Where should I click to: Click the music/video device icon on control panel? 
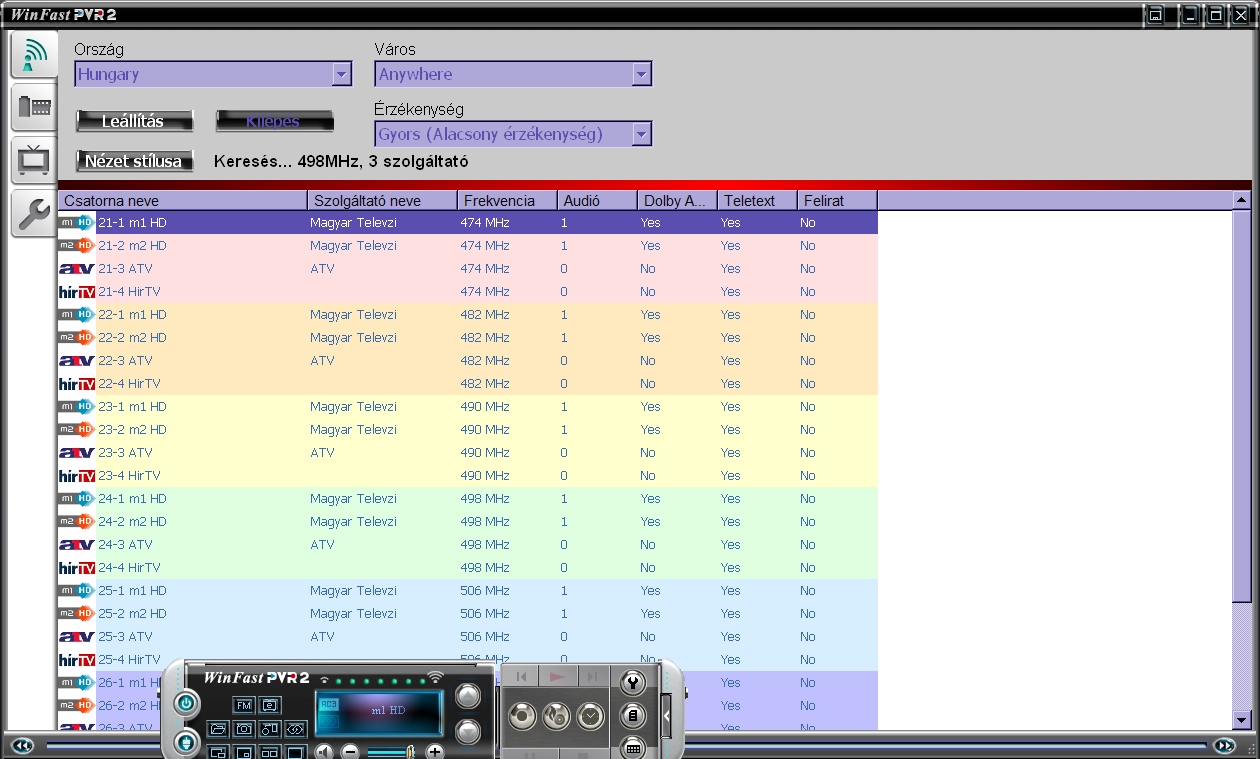pyautogui.click(x=270, y=729)
